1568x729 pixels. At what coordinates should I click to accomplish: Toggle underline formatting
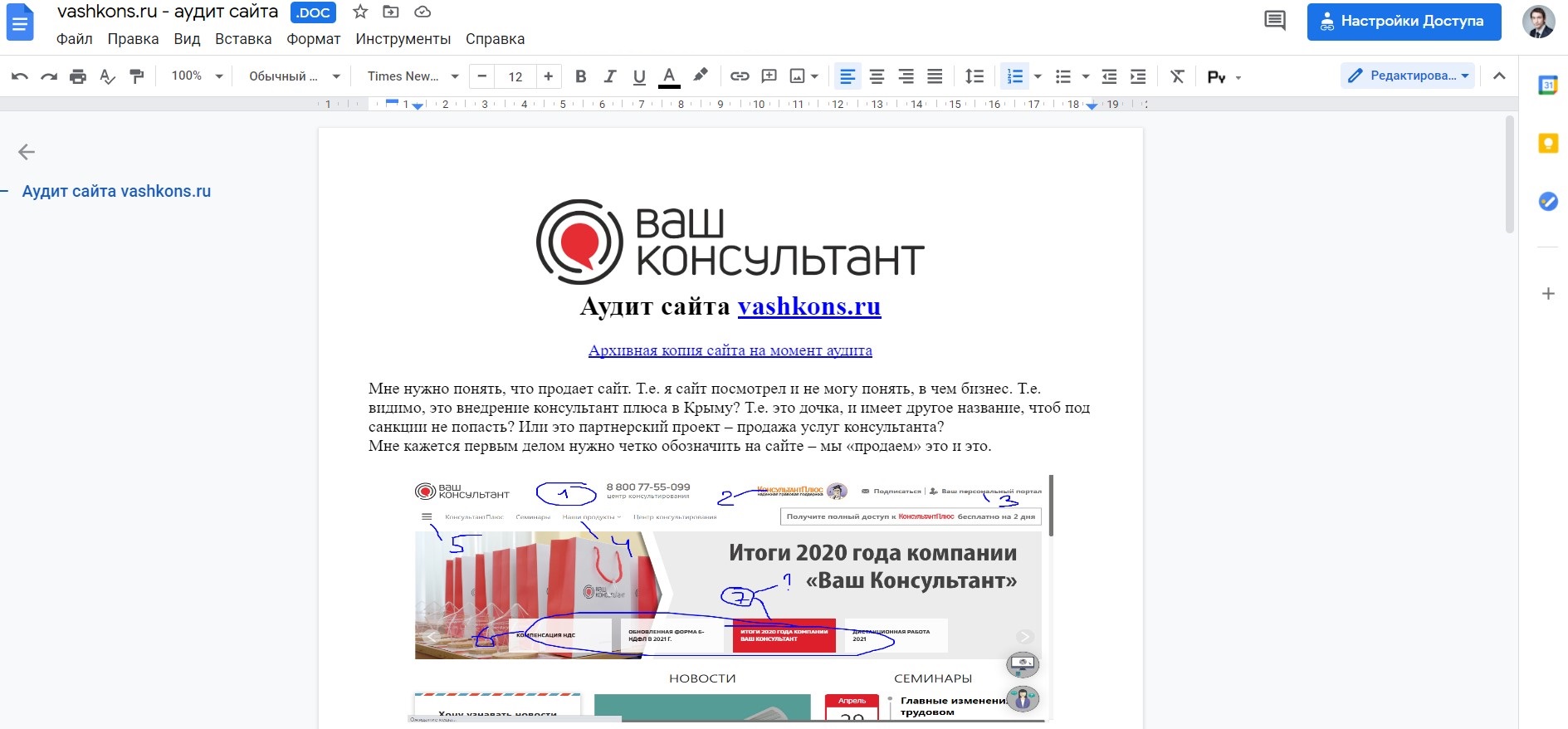click(x=639, y=76)
